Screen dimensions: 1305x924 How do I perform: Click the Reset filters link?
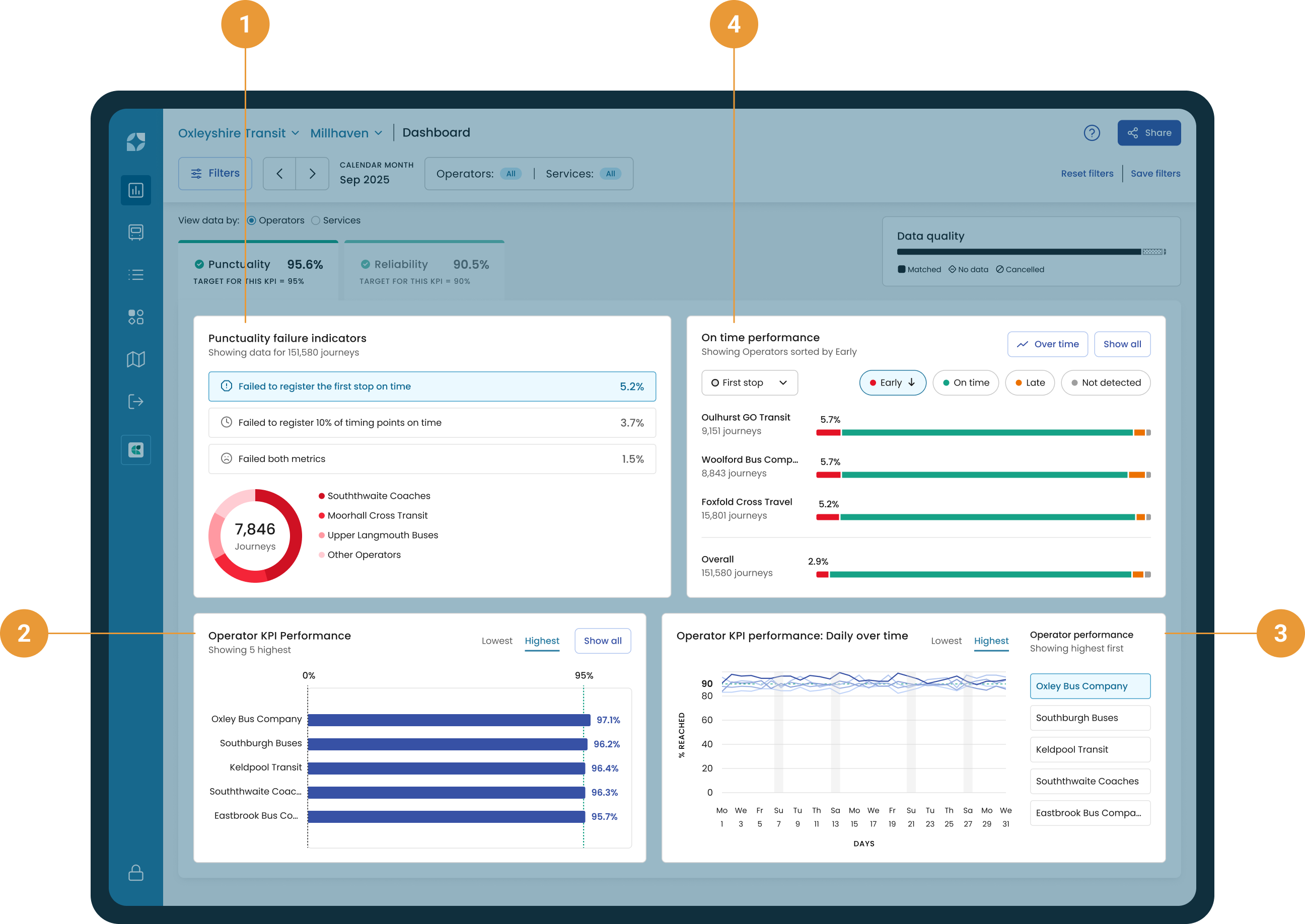[x=1086, y=174]
